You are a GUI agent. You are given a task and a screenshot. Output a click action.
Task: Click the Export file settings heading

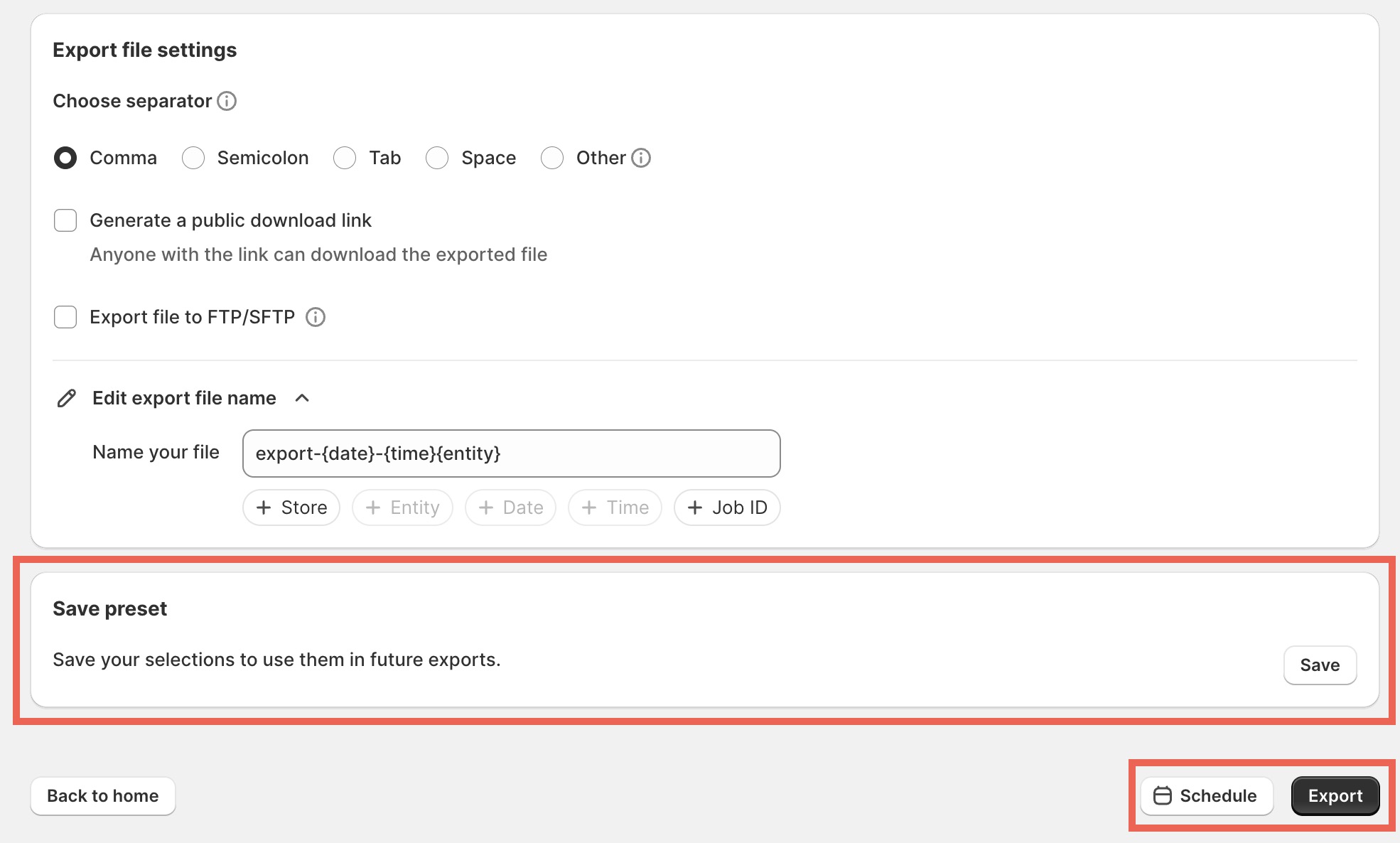[x=145, y=50]
